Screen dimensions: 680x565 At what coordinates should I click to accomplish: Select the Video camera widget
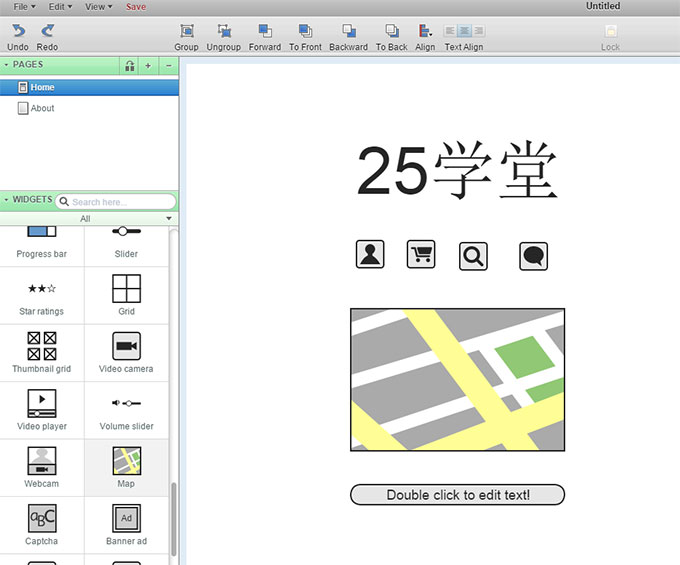point(126,353)
